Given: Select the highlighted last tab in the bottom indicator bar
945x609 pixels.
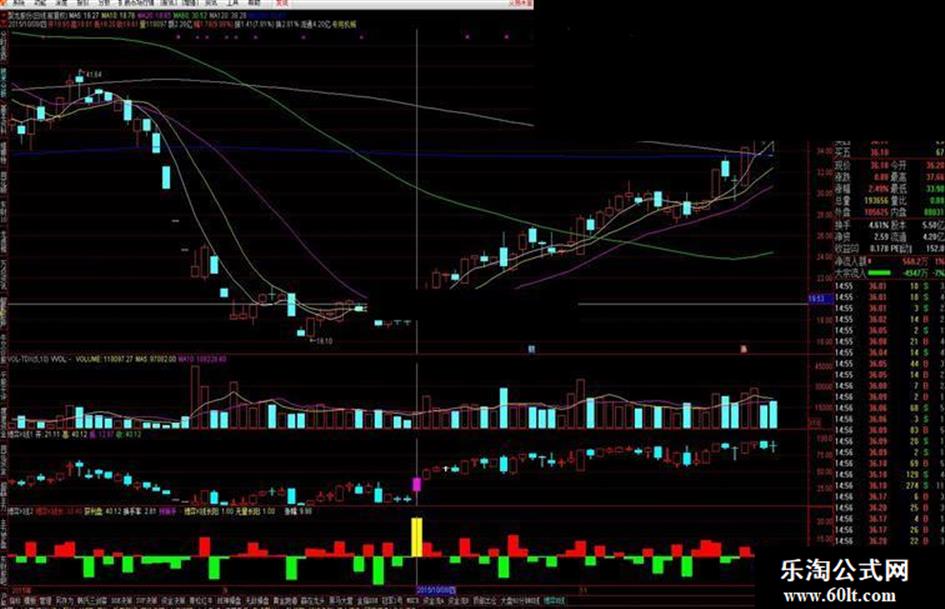Looking at the screenshot, I should coord(554,601).
